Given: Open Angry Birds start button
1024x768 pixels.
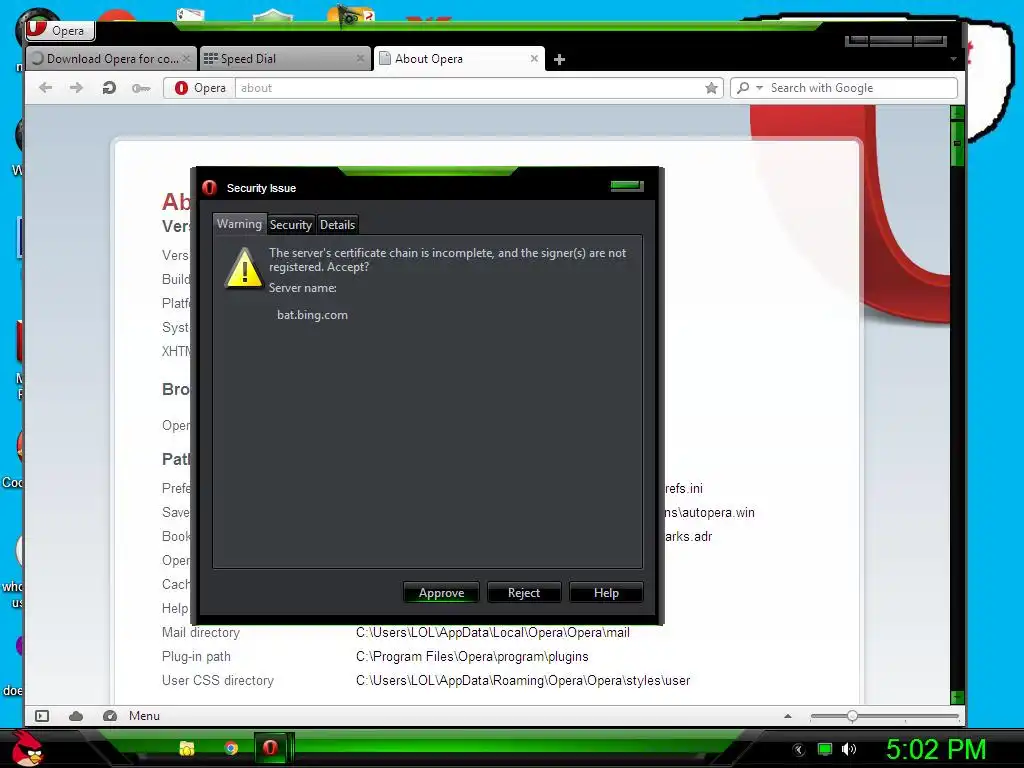Looking at the screenshot, I should coord(26,748).
